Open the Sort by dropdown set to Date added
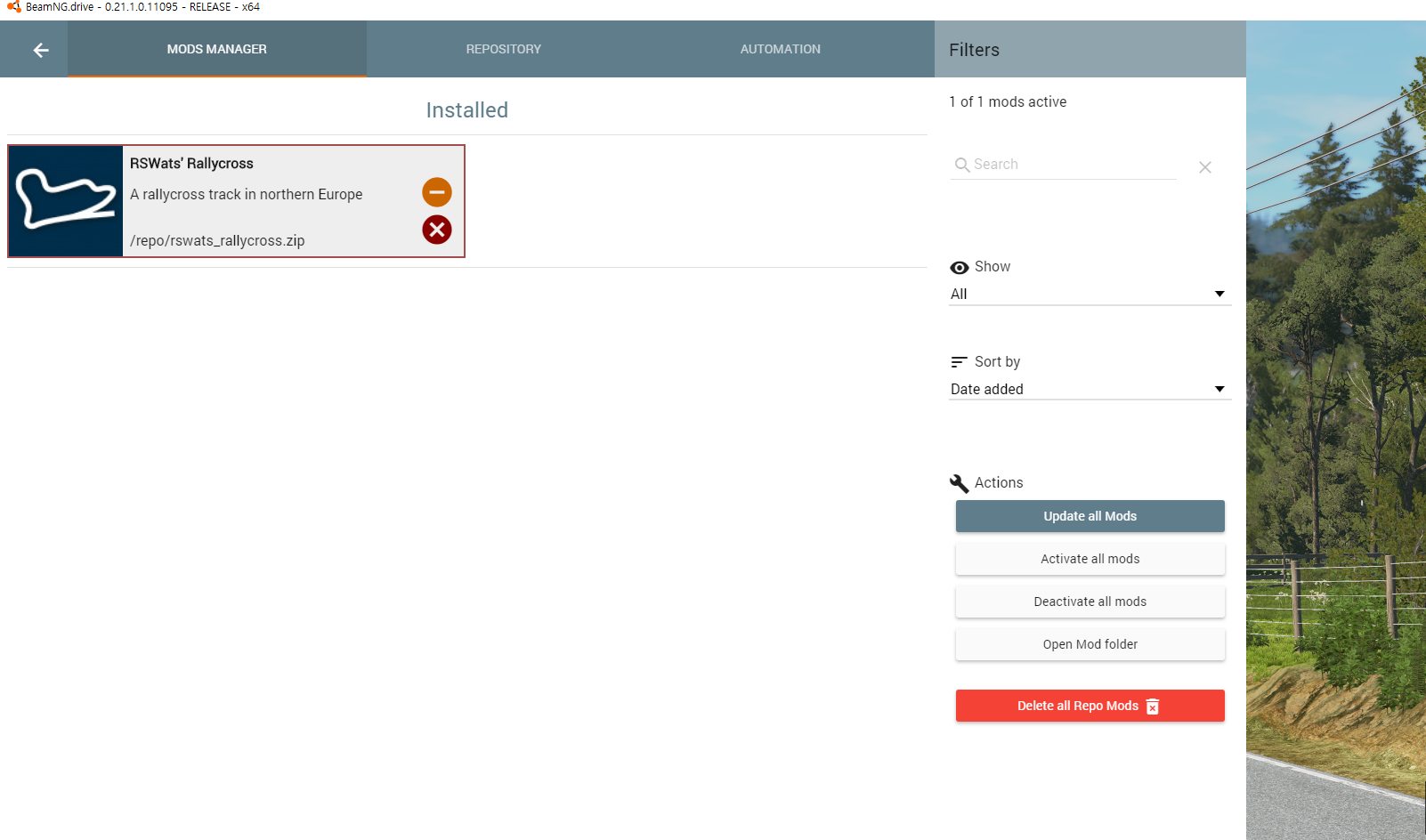This screenshot has height=840, width=1426. pyautogui.click(x=1090, y=390)
